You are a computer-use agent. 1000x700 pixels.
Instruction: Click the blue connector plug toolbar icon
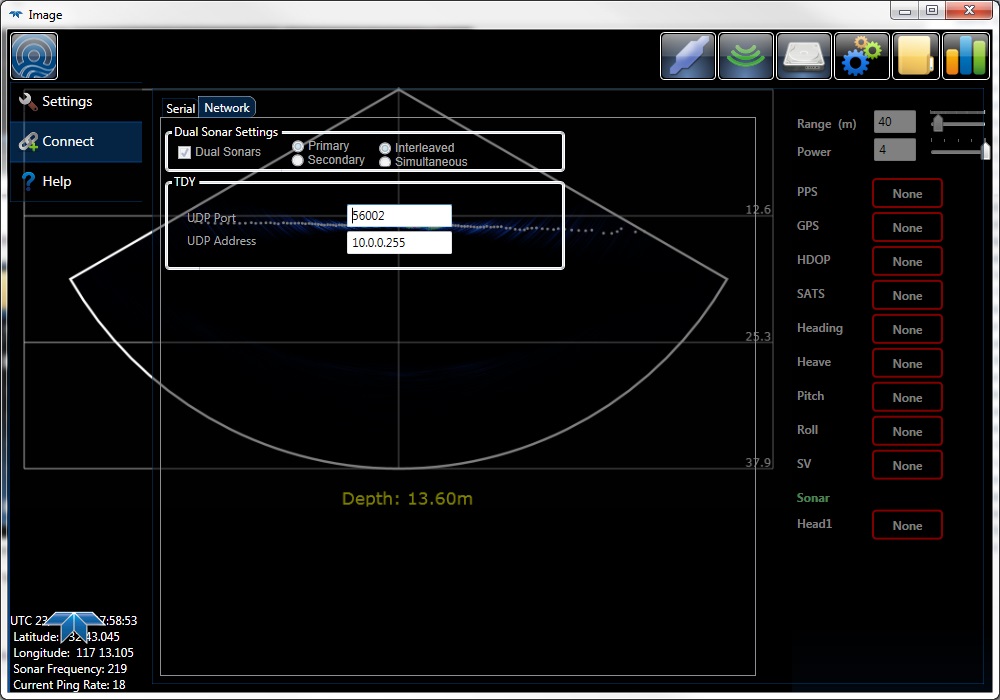pyautogui.click(x=688, y=56)
